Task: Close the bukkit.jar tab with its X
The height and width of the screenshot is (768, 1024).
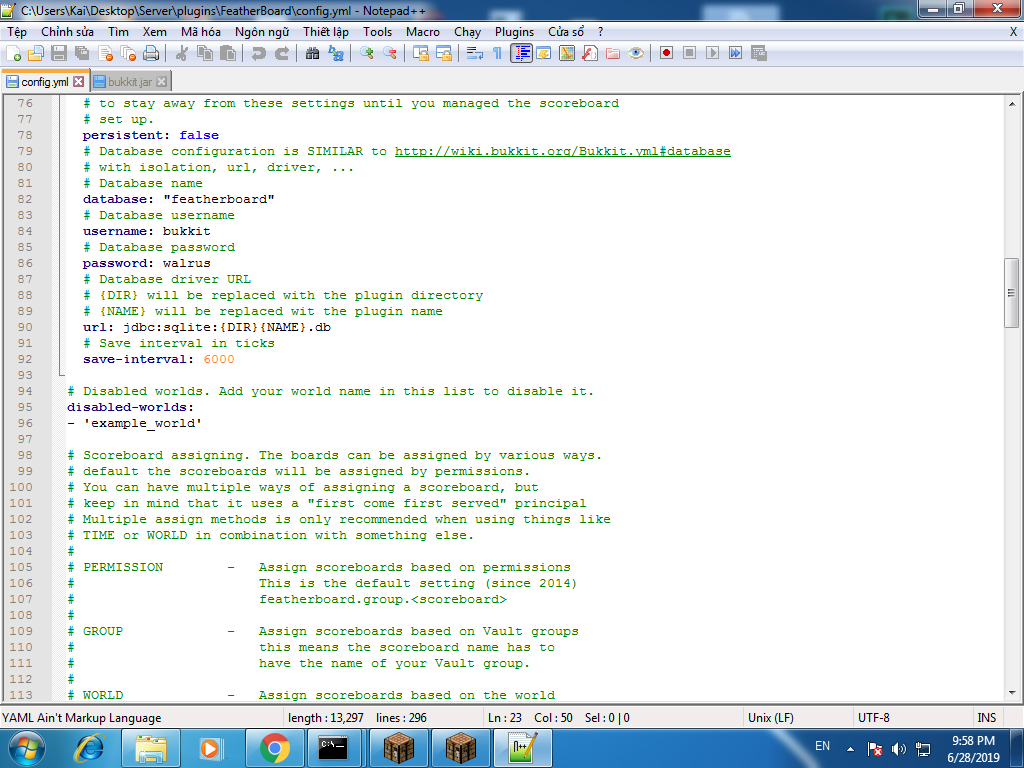Action: tap(161, 82)
